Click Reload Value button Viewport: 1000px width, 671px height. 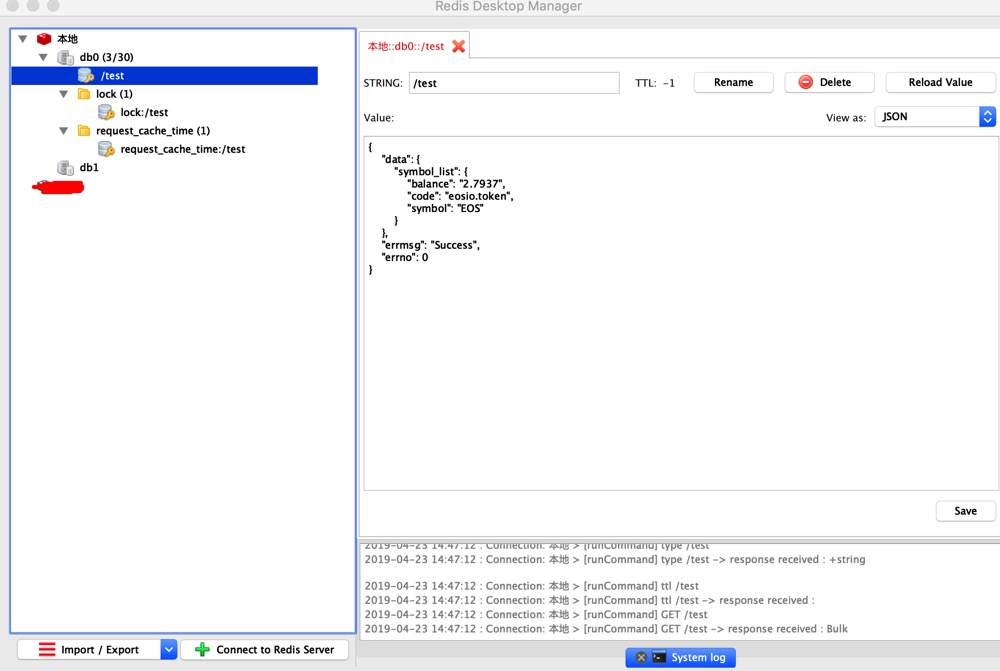click(x=940, y=82)
